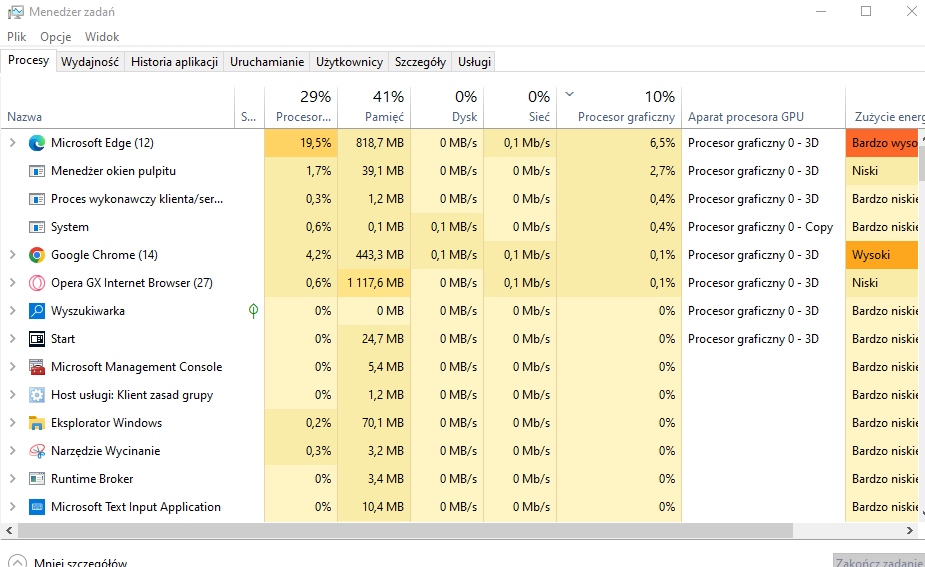
Task: Switch to the Szczegóły tab
Action: point(420,62)
